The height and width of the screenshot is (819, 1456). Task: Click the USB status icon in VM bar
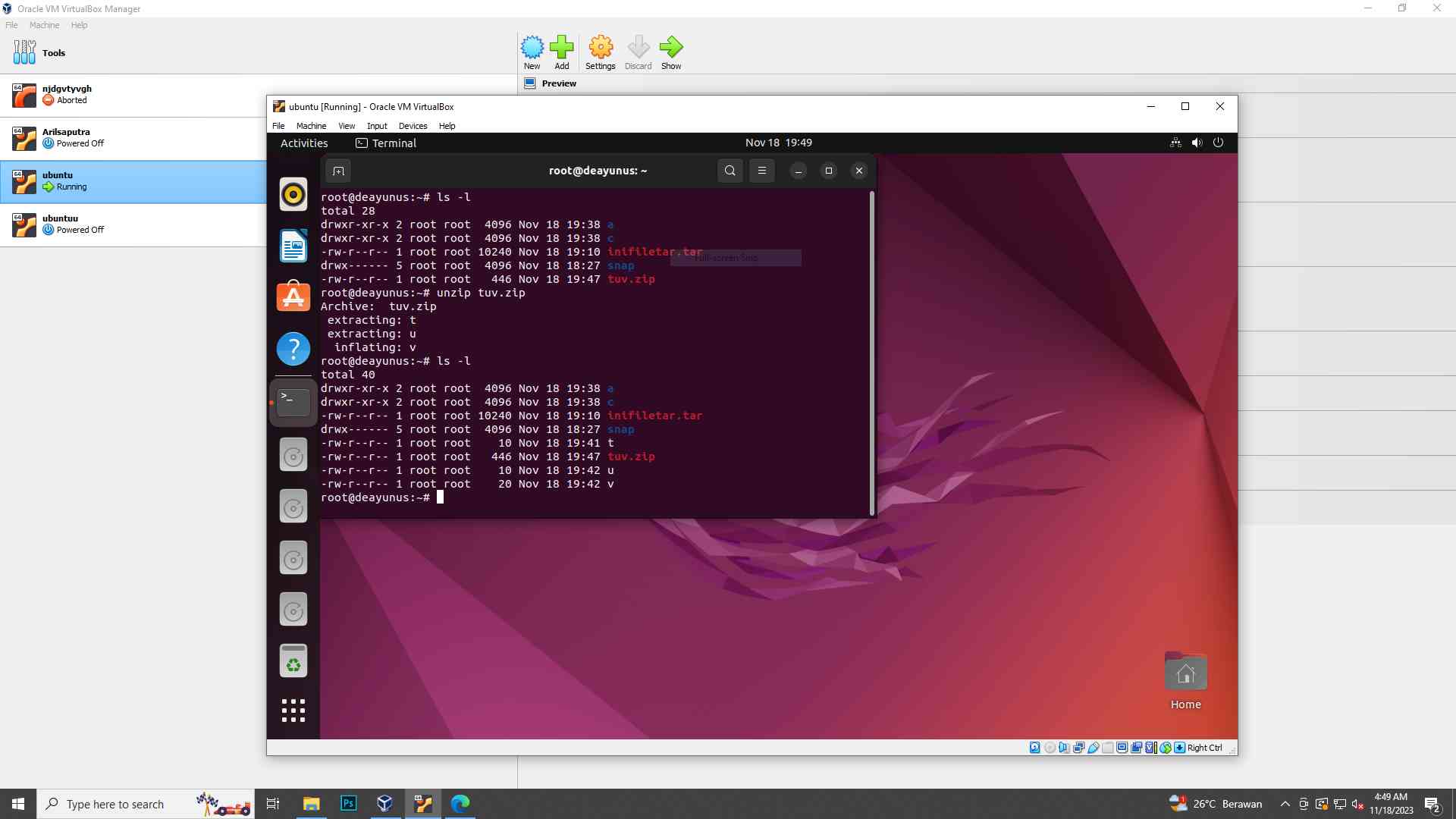pyautogui.click(x=1093, y=748)
